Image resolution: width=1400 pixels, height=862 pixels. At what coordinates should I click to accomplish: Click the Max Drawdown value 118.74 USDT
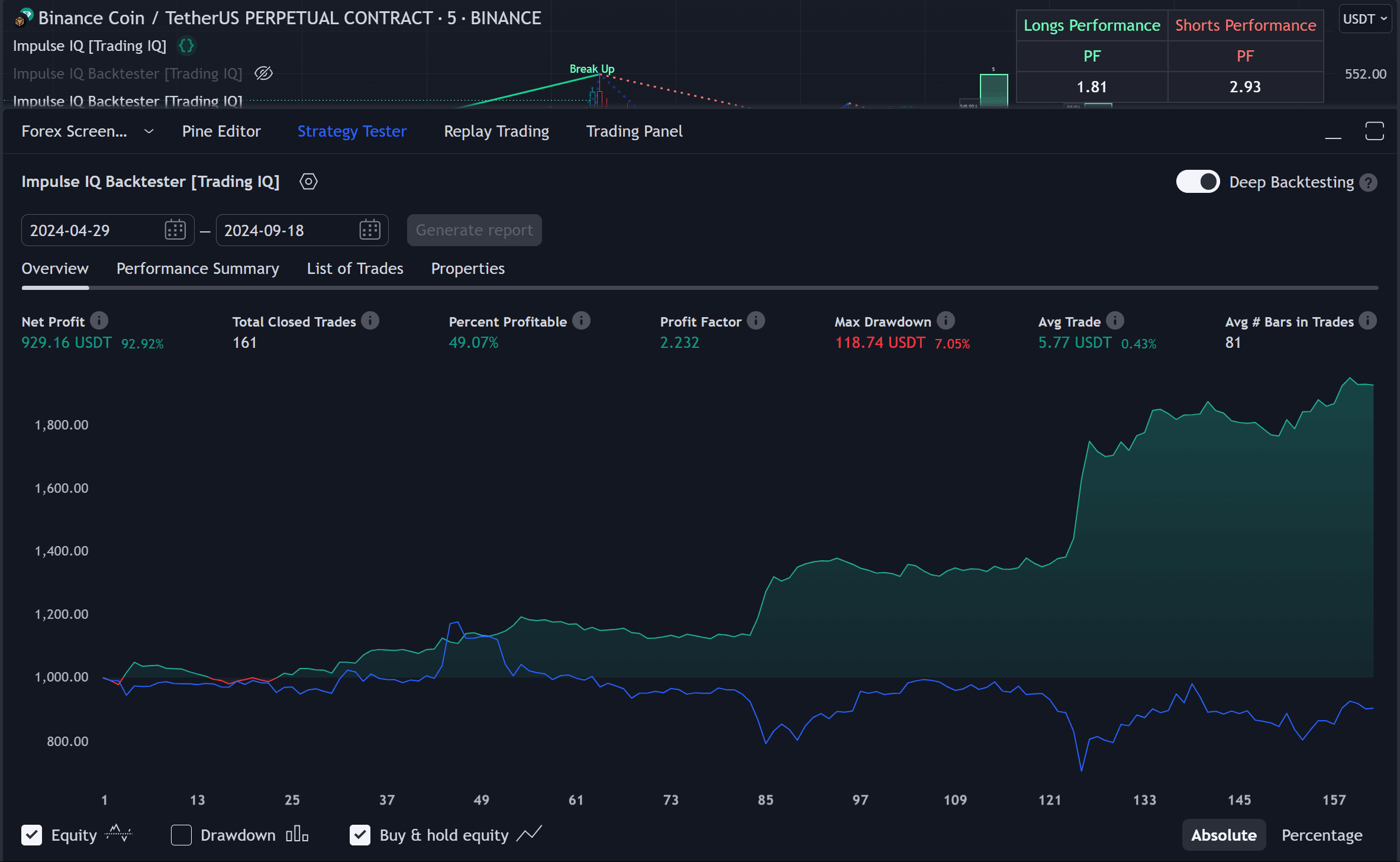click(x=880, y=343)
